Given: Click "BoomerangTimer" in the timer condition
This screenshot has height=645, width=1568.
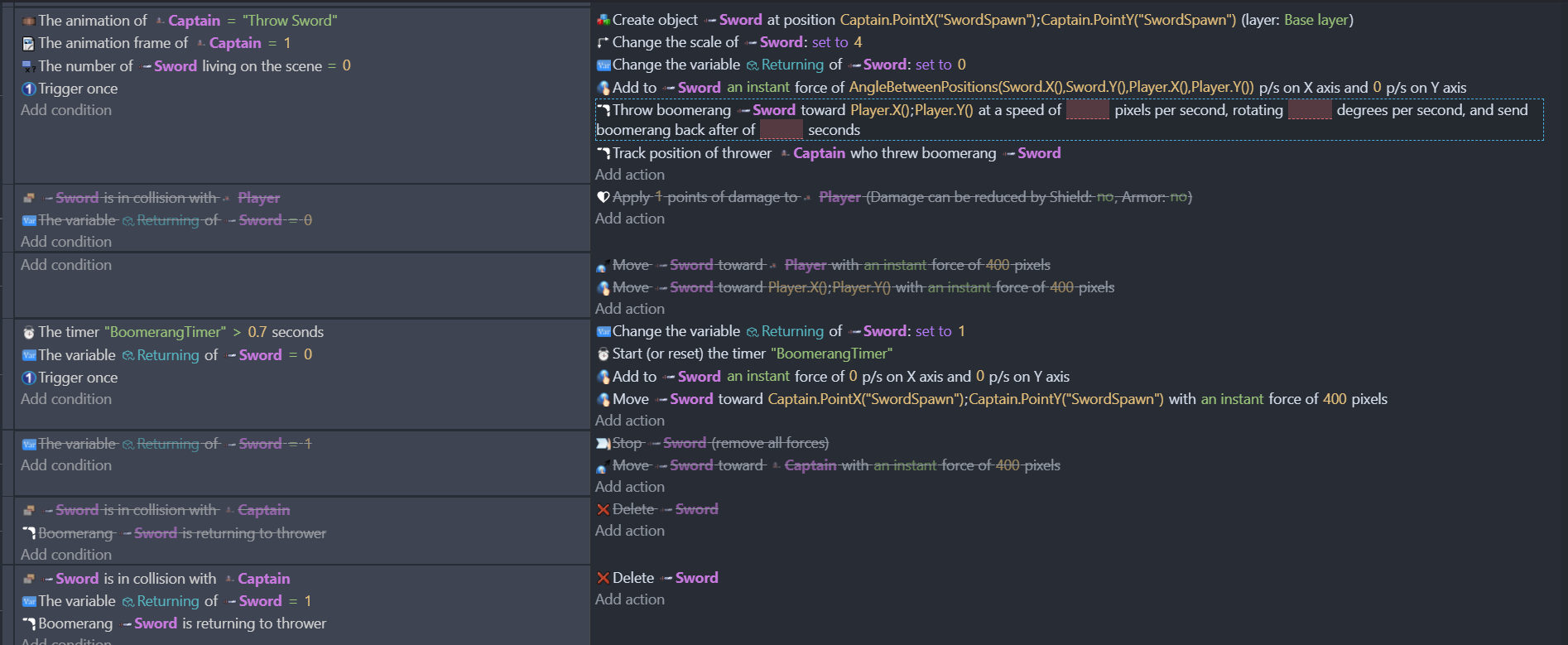Looking at the screenshot, I should 165,332.
